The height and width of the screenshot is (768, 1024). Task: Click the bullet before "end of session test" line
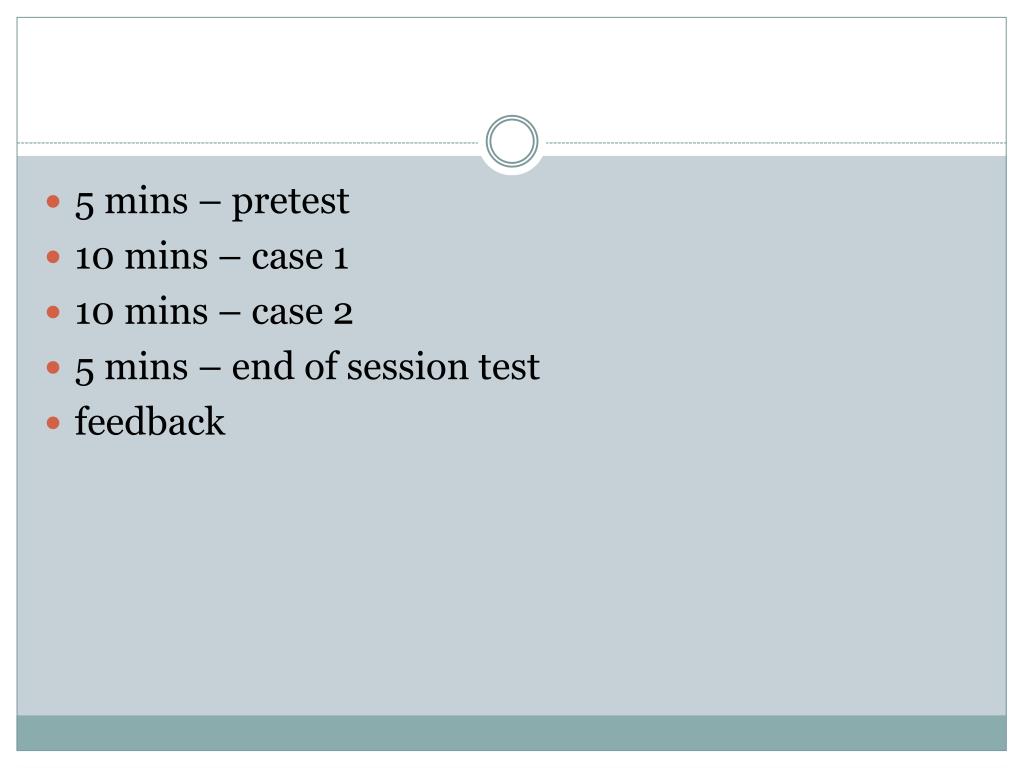point(55,368)
